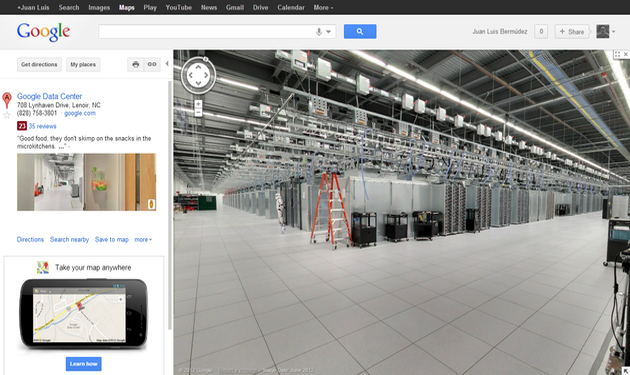This screenshot has height=375, width=630.
Task: Click the left panel scrollbar
Action: pyautogui.click(x=170, y=205)
